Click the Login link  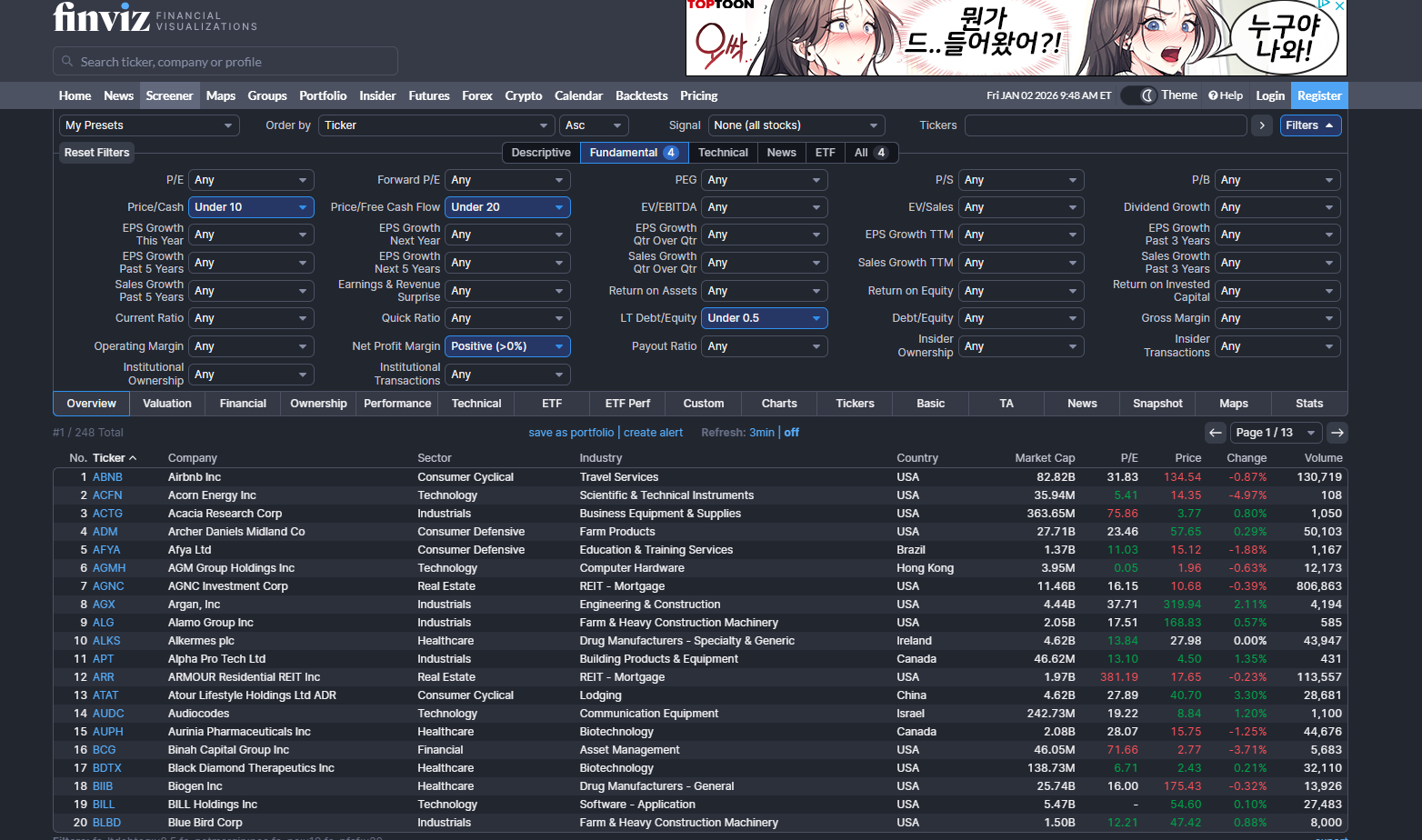(1270, 95)
